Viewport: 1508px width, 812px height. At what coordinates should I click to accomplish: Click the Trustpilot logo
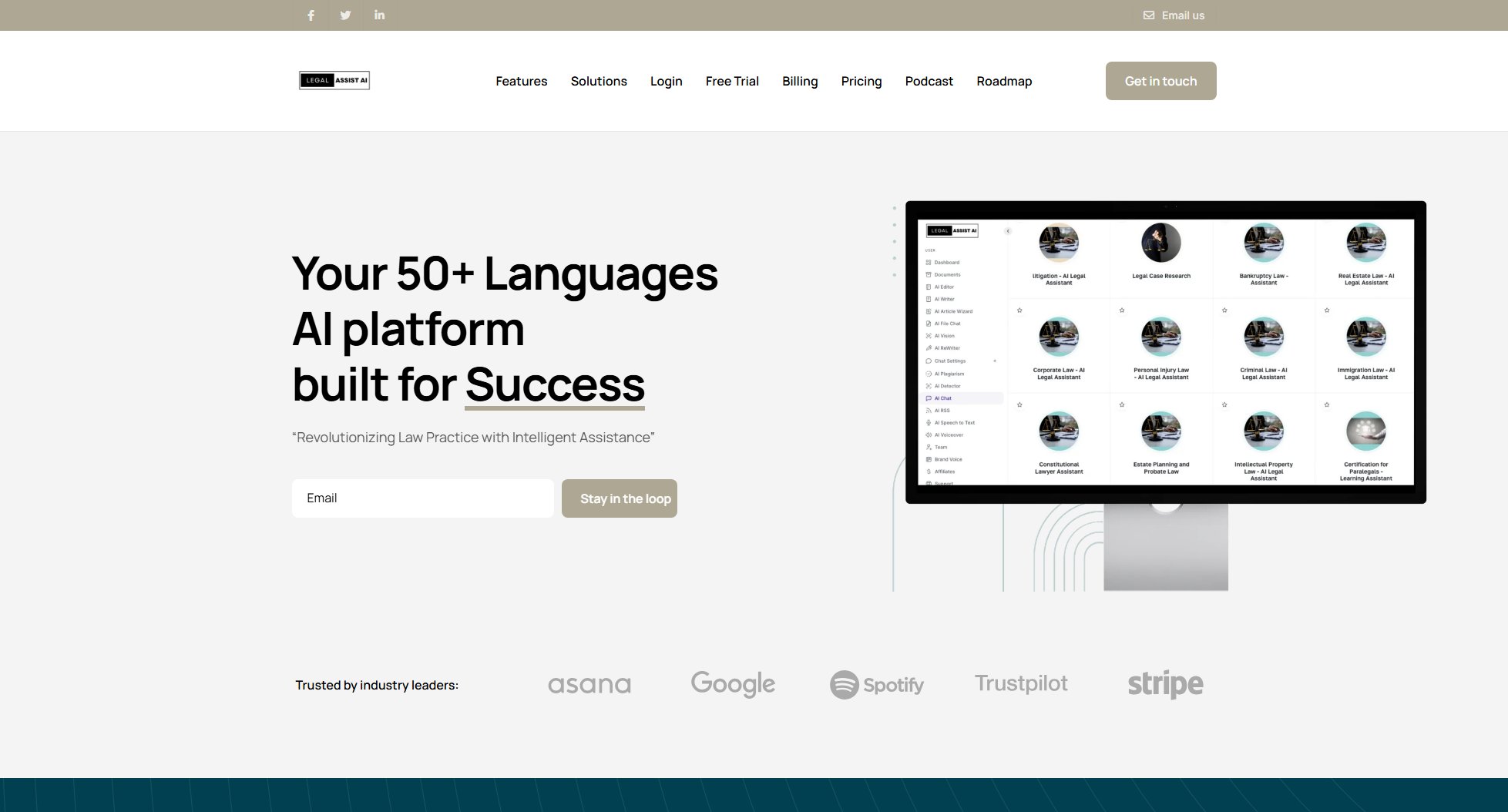click(x=1021, y=683)
